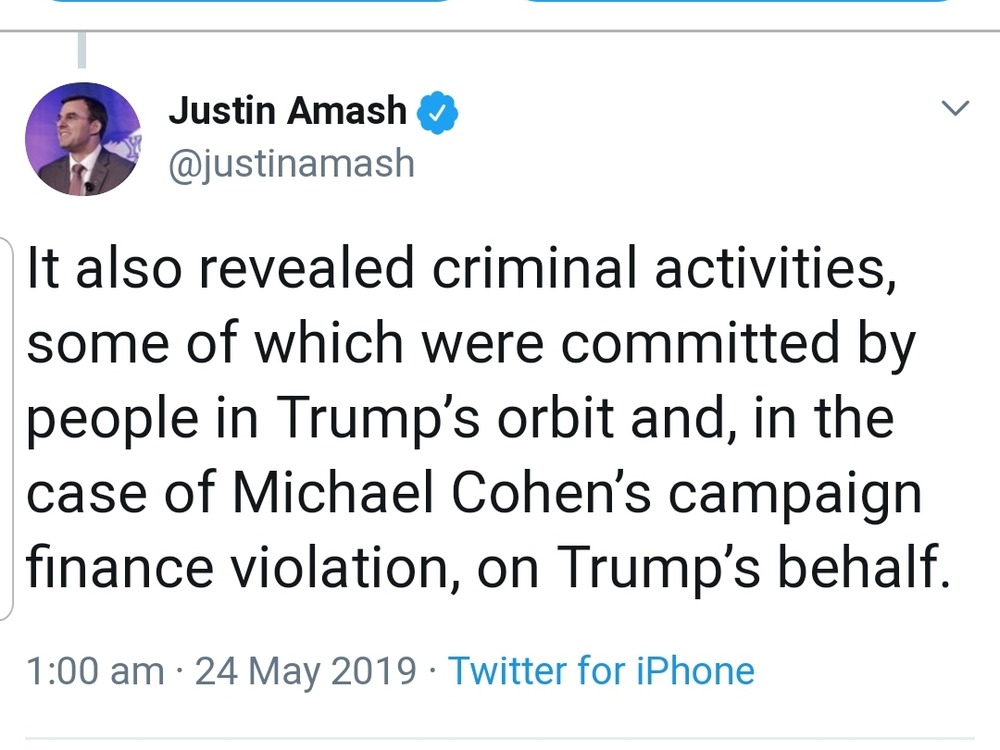The image size is (1000, 750).
Task: Click the Twitter for iPhone source link
Action: pos(601,670)
